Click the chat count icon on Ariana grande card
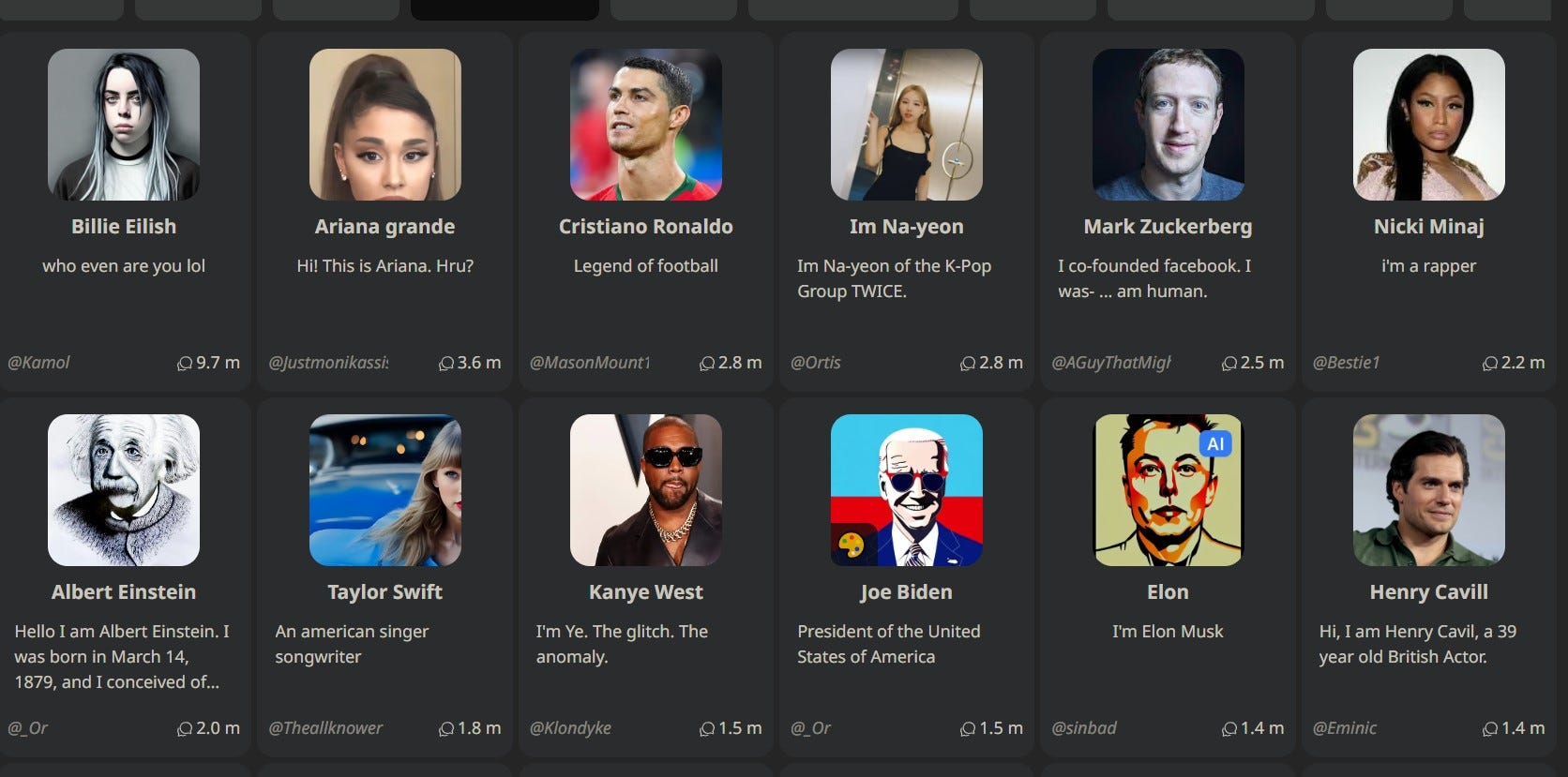1568x777 pixels. (446, 363)
